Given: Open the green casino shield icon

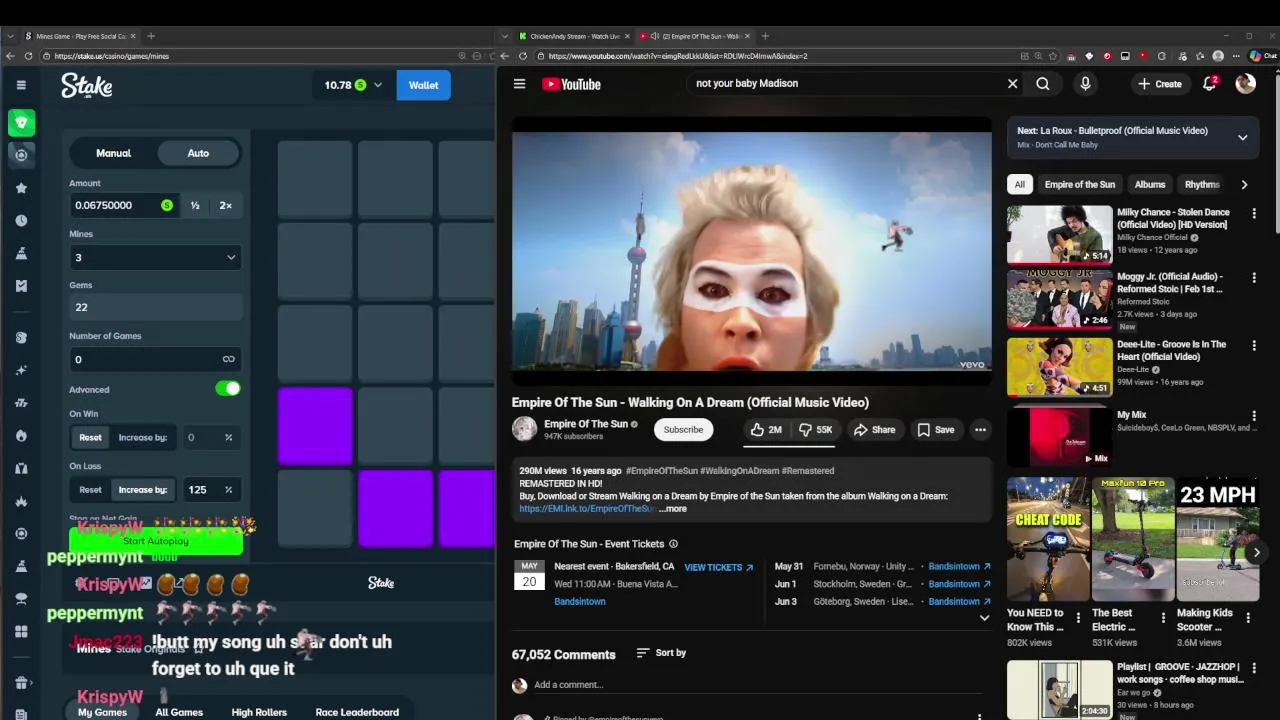Looking at the screenshot, I should (x=21, y=123).
